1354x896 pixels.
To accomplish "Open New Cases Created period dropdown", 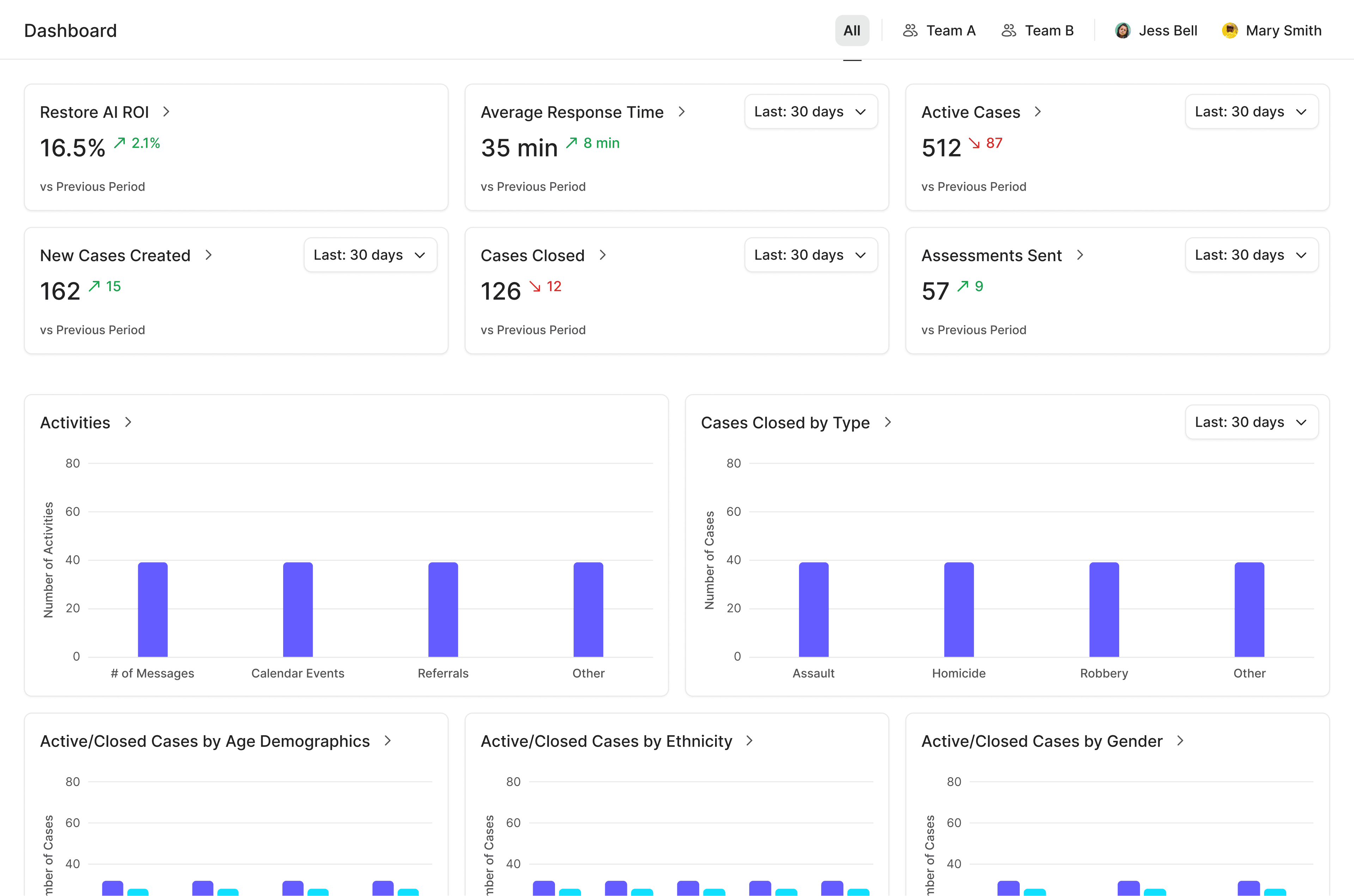I will pos(370,256).
